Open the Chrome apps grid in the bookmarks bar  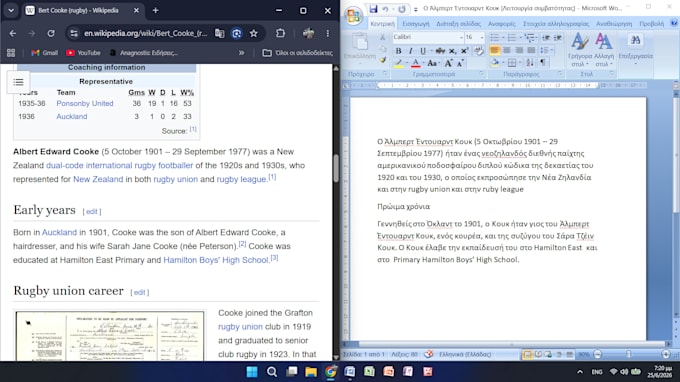11,53
